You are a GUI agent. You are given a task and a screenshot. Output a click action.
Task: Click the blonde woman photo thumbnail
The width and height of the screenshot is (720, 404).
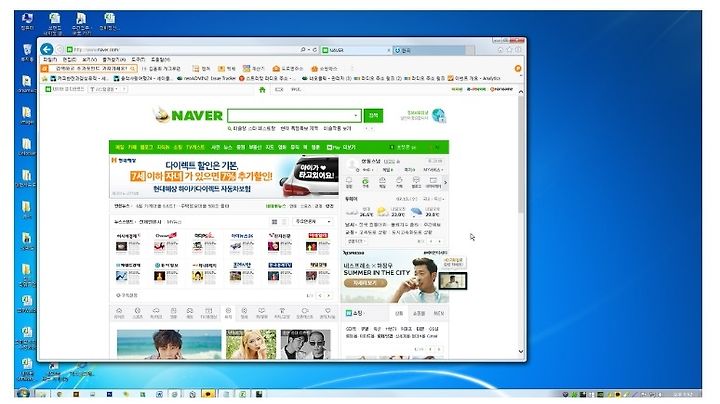pos(251,344)
